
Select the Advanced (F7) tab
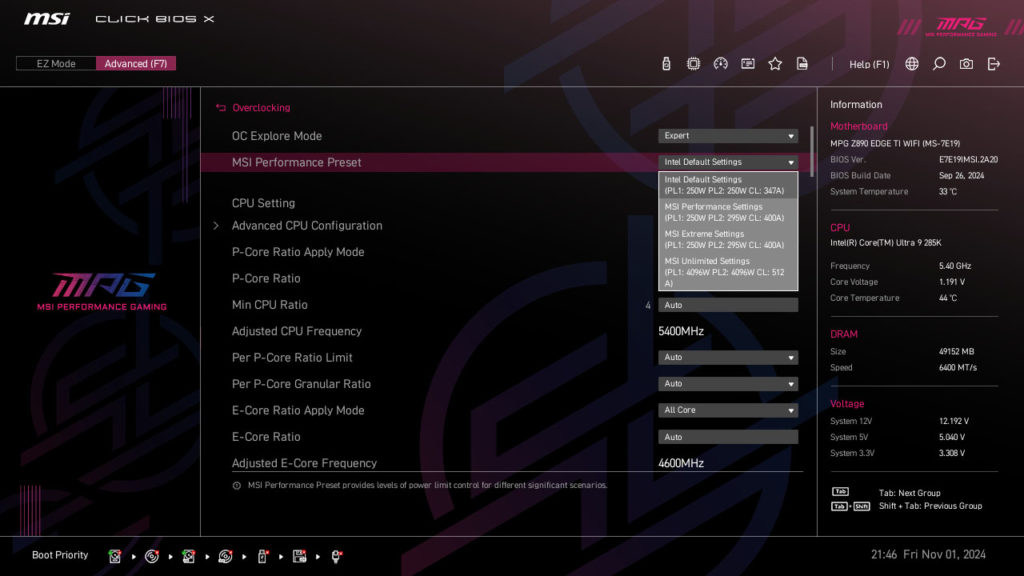pos(135,62)
